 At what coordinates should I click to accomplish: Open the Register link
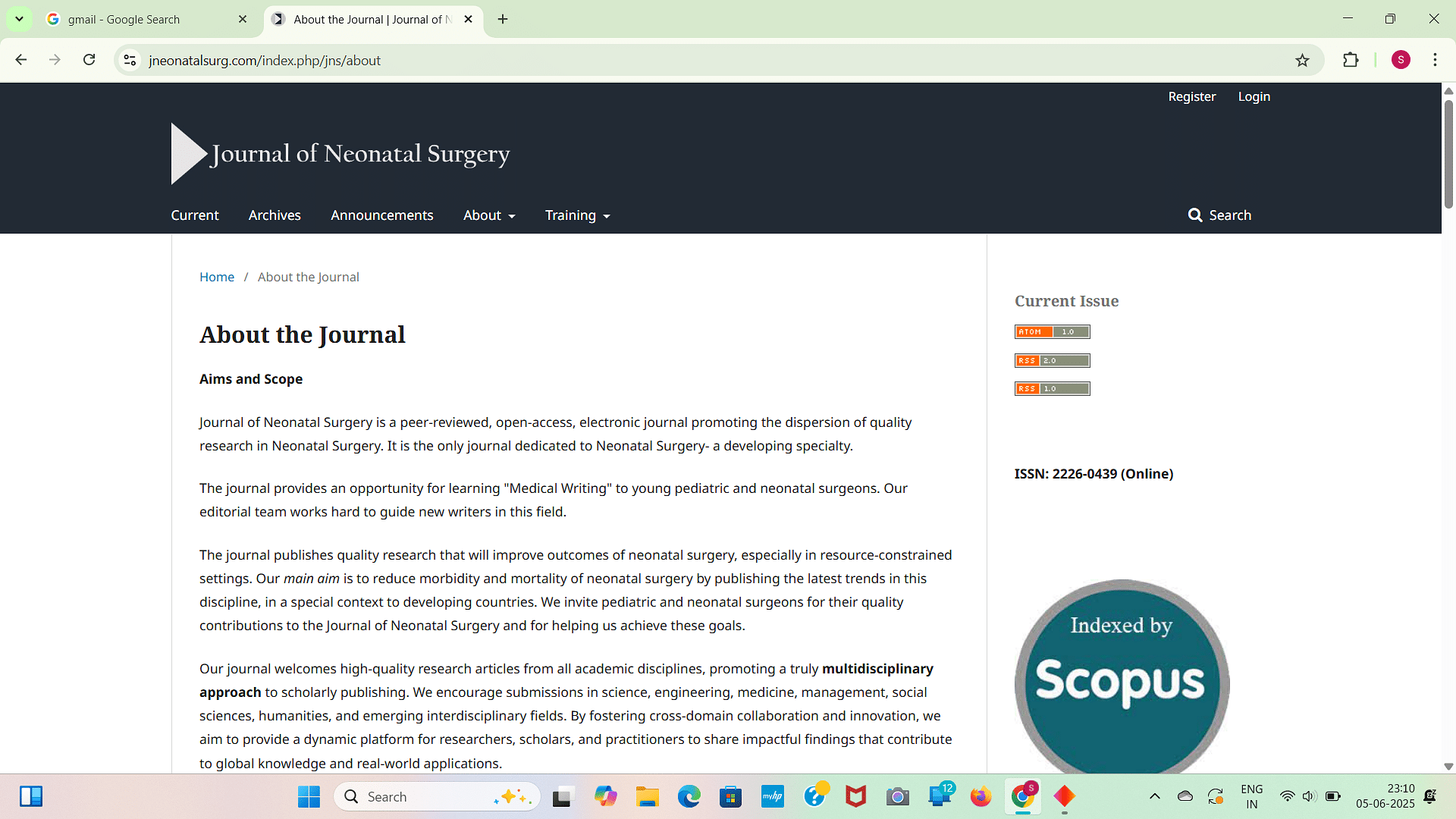pos(1191,96)
